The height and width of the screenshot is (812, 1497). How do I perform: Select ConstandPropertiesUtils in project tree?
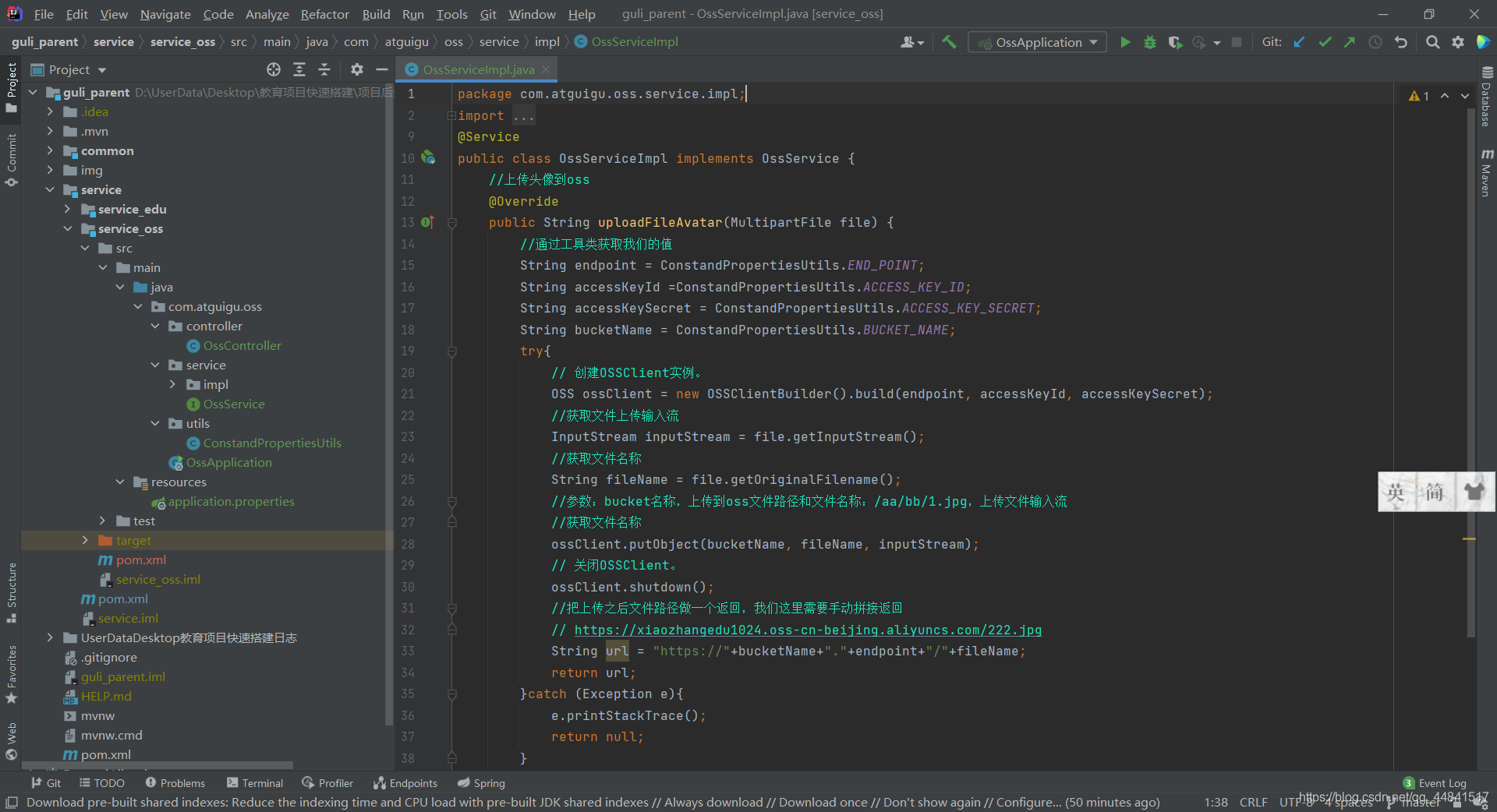272,443
